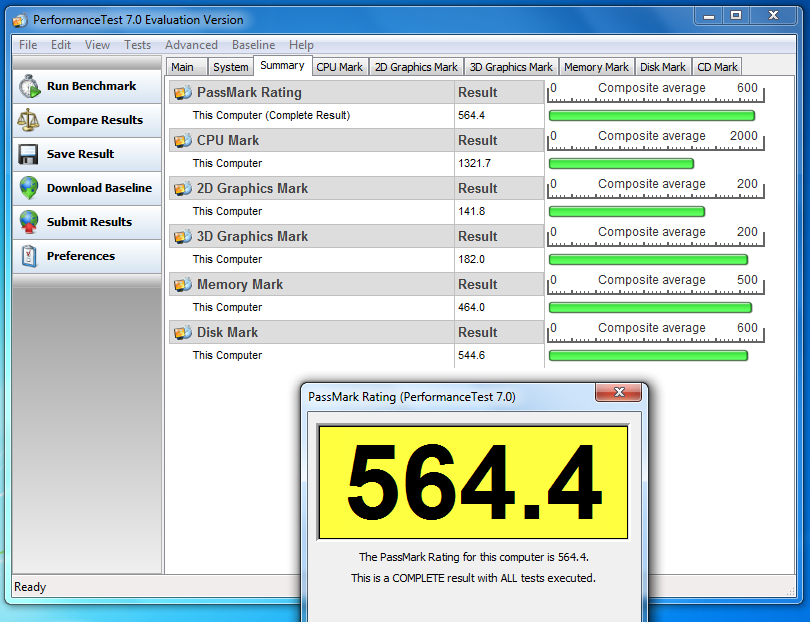Go to the Memory Mark tab

[596, 67]
